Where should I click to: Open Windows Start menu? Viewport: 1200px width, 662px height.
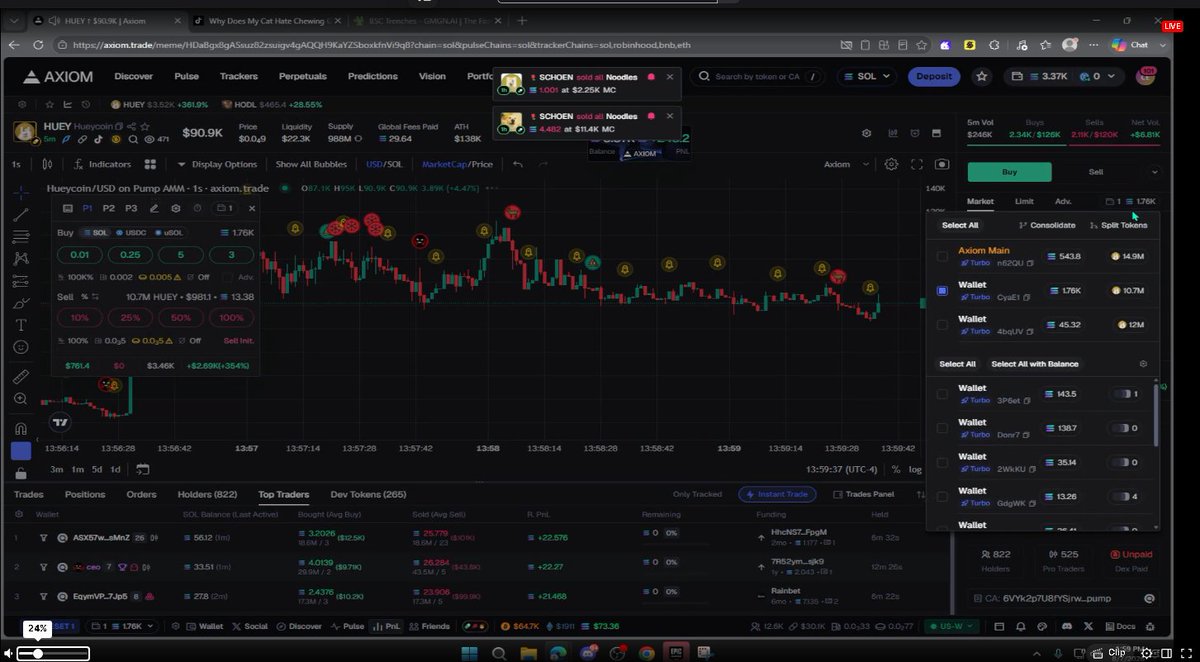468,653
